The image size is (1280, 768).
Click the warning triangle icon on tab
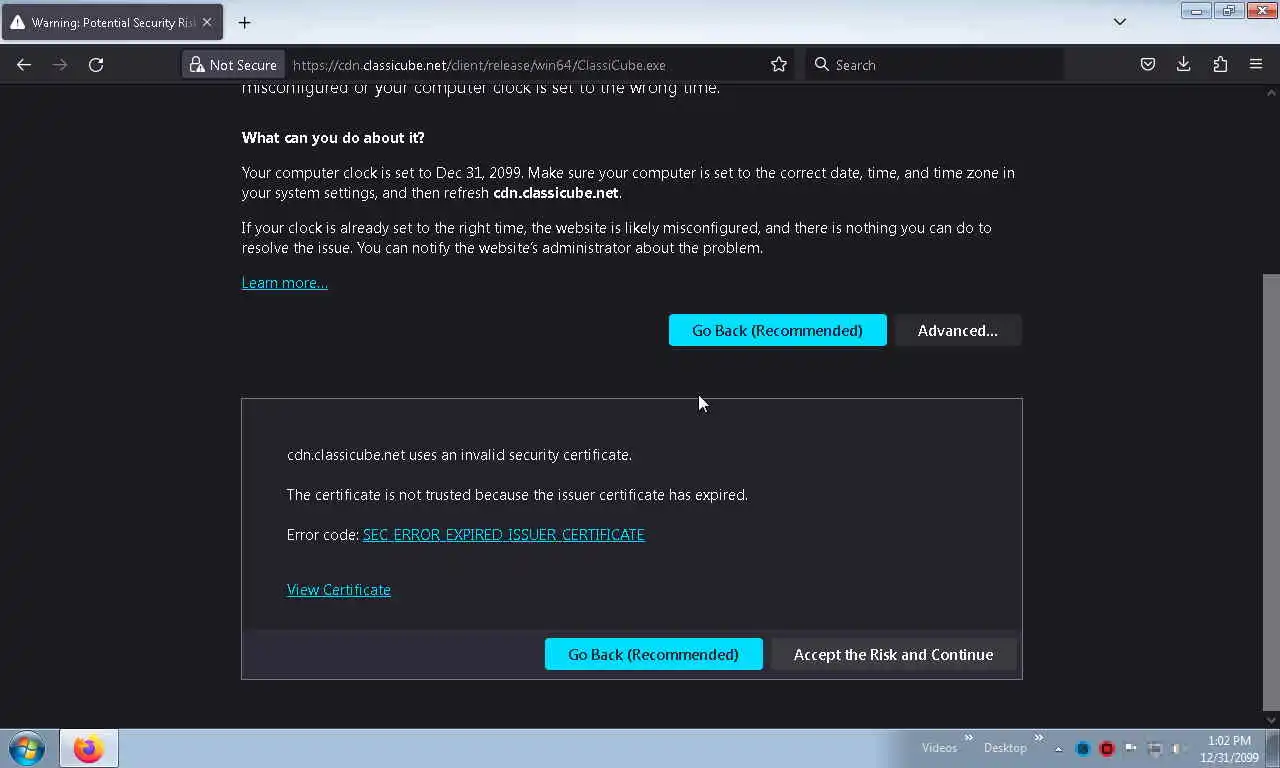pos(18,22)
